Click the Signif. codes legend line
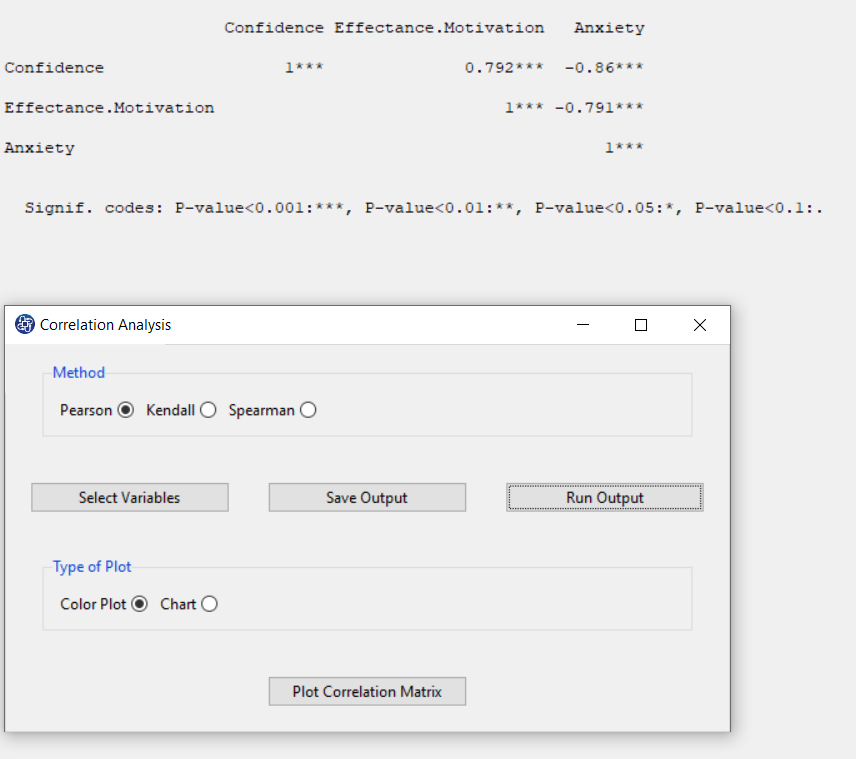The height and width of the screenshot is (759, 856). 424,208
